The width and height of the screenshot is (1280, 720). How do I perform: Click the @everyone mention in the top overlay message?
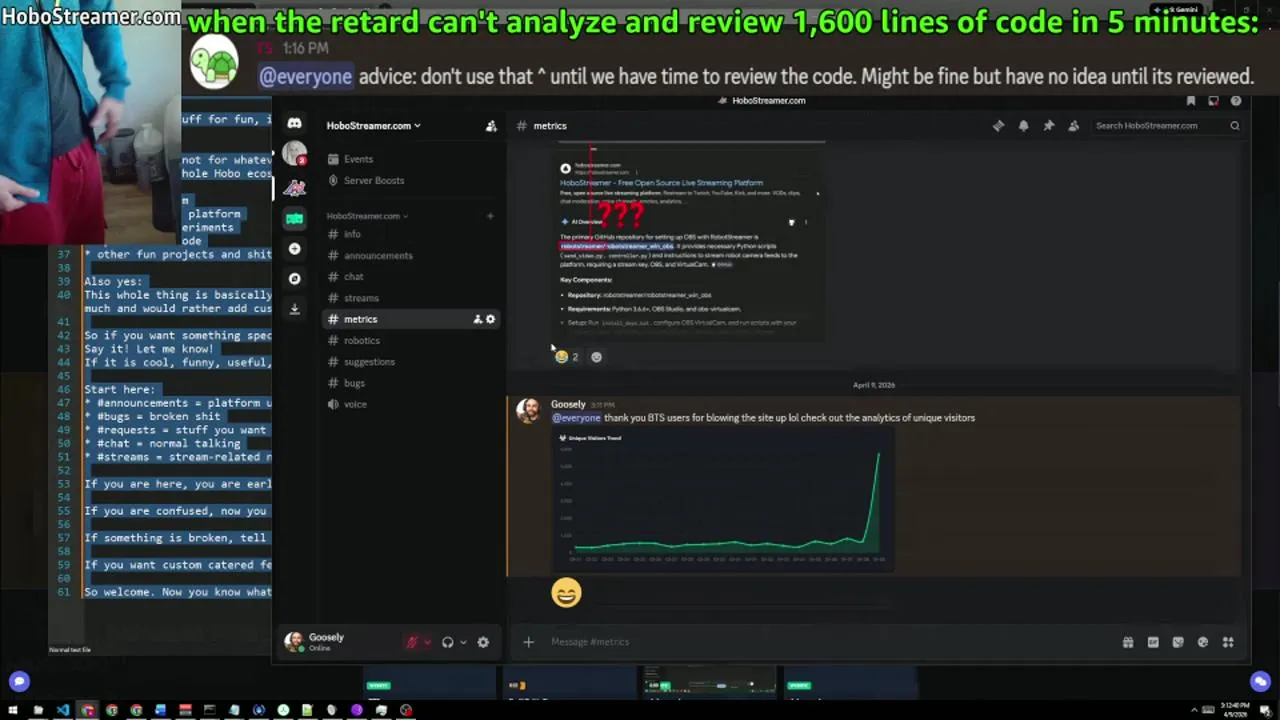(305, 77)
